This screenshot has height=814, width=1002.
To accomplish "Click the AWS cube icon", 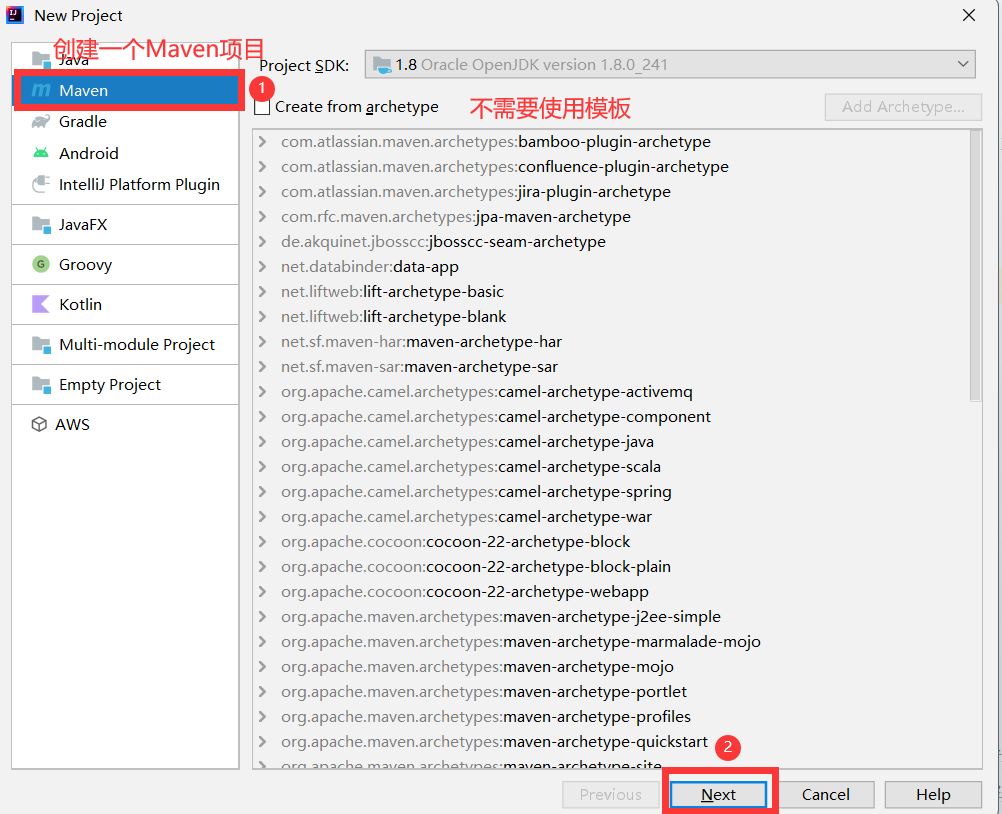I will click(x=39, y=424).
